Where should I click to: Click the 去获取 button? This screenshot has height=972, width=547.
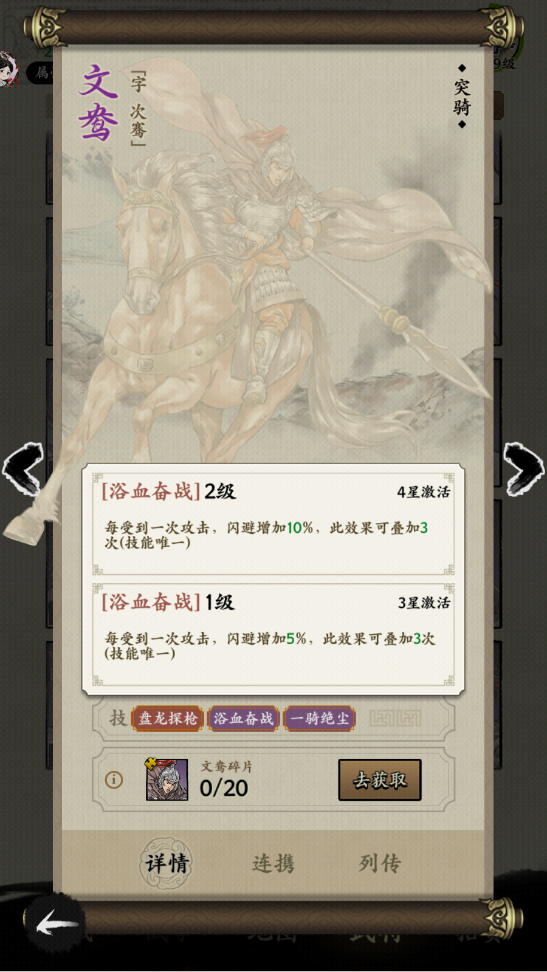380,780
